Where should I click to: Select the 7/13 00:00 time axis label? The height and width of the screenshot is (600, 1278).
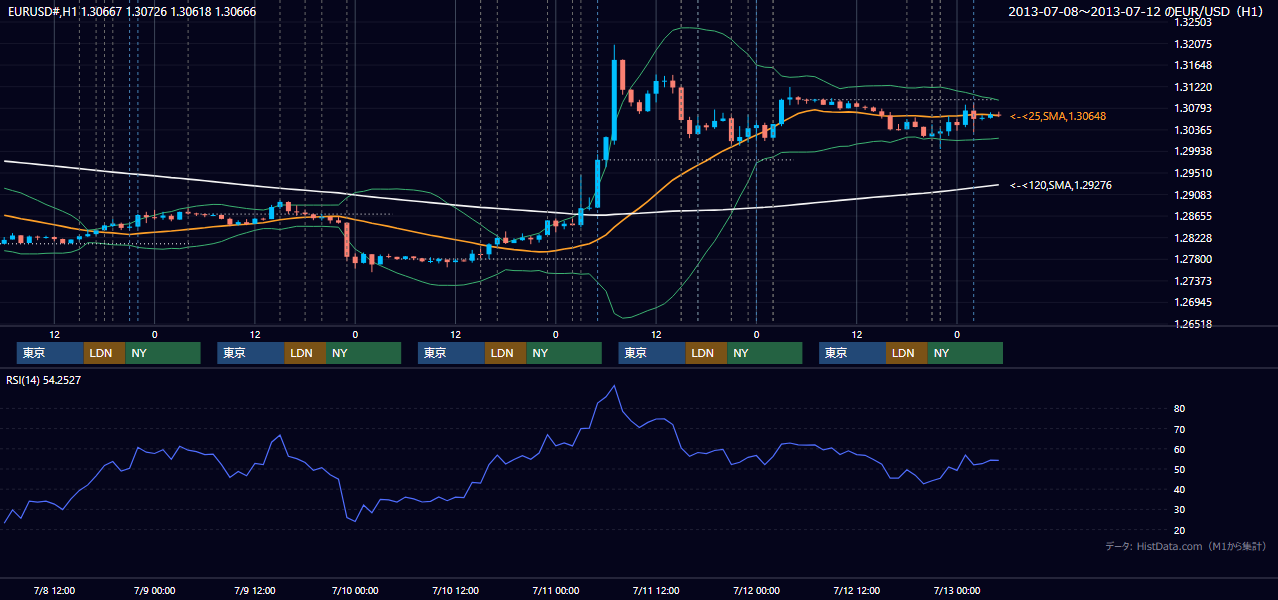tap(956, 590)
